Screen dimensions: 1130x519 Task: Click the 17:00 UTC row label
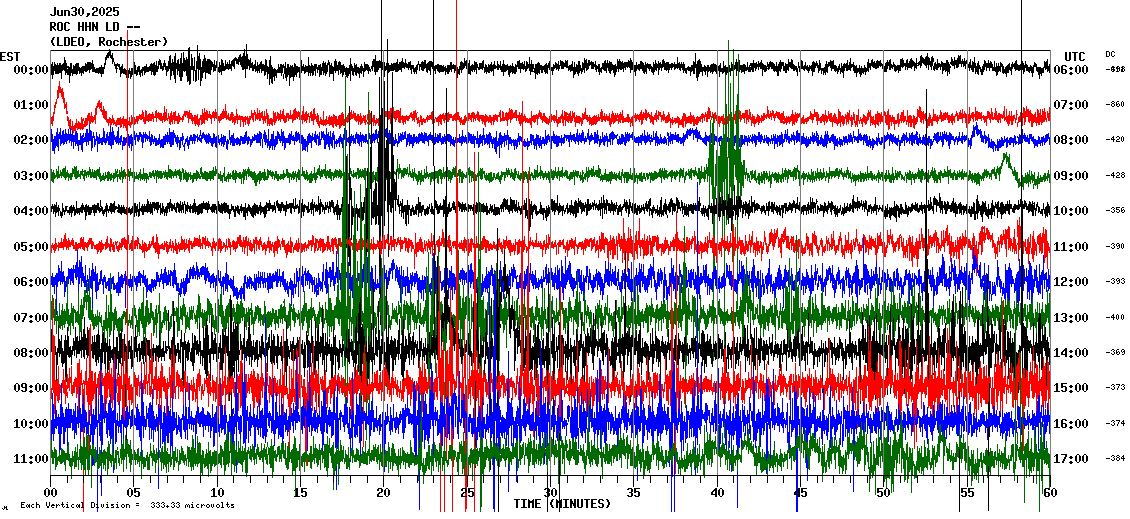1070,459
